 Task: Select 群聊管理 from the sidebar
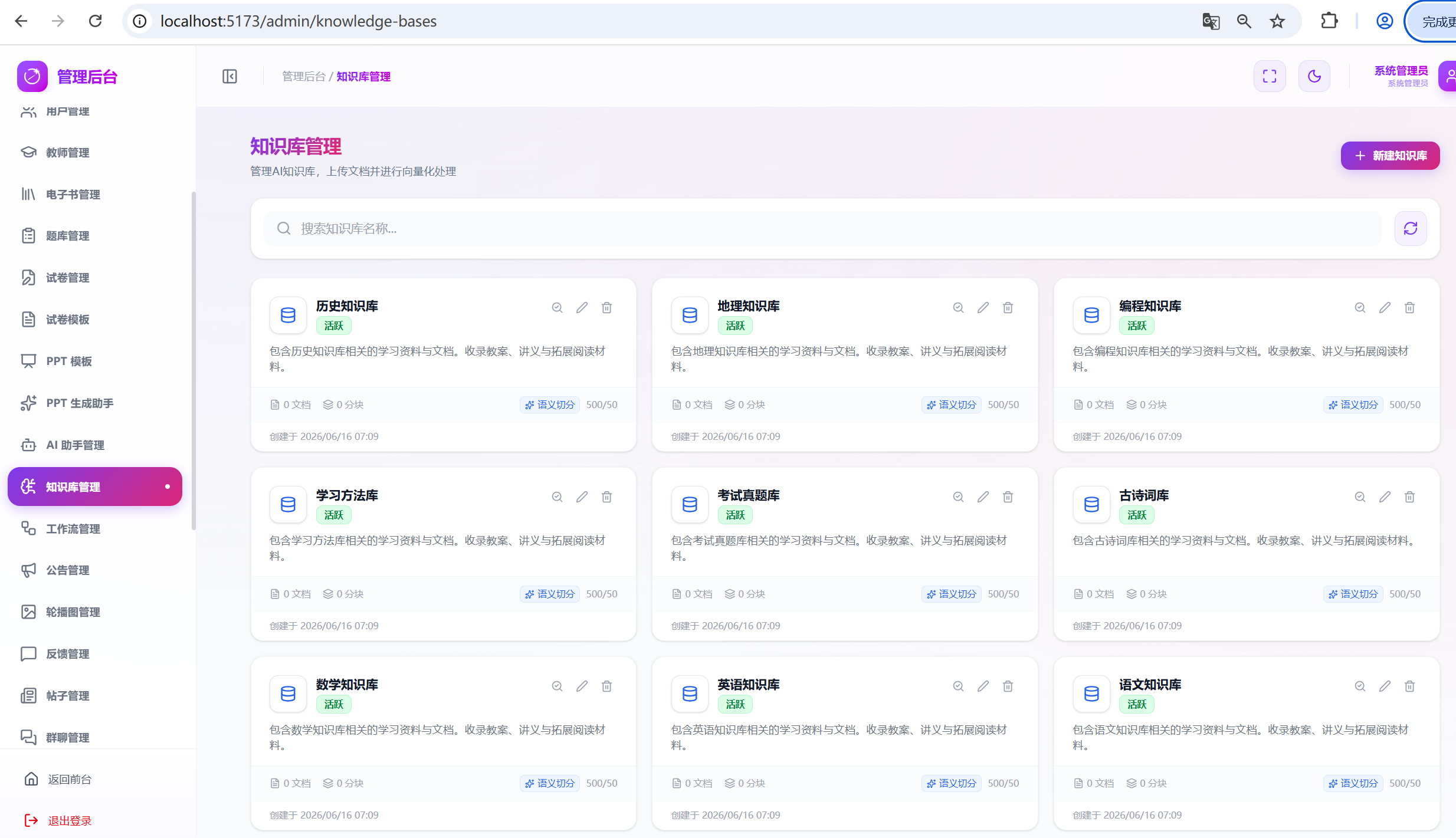[94, 737]
